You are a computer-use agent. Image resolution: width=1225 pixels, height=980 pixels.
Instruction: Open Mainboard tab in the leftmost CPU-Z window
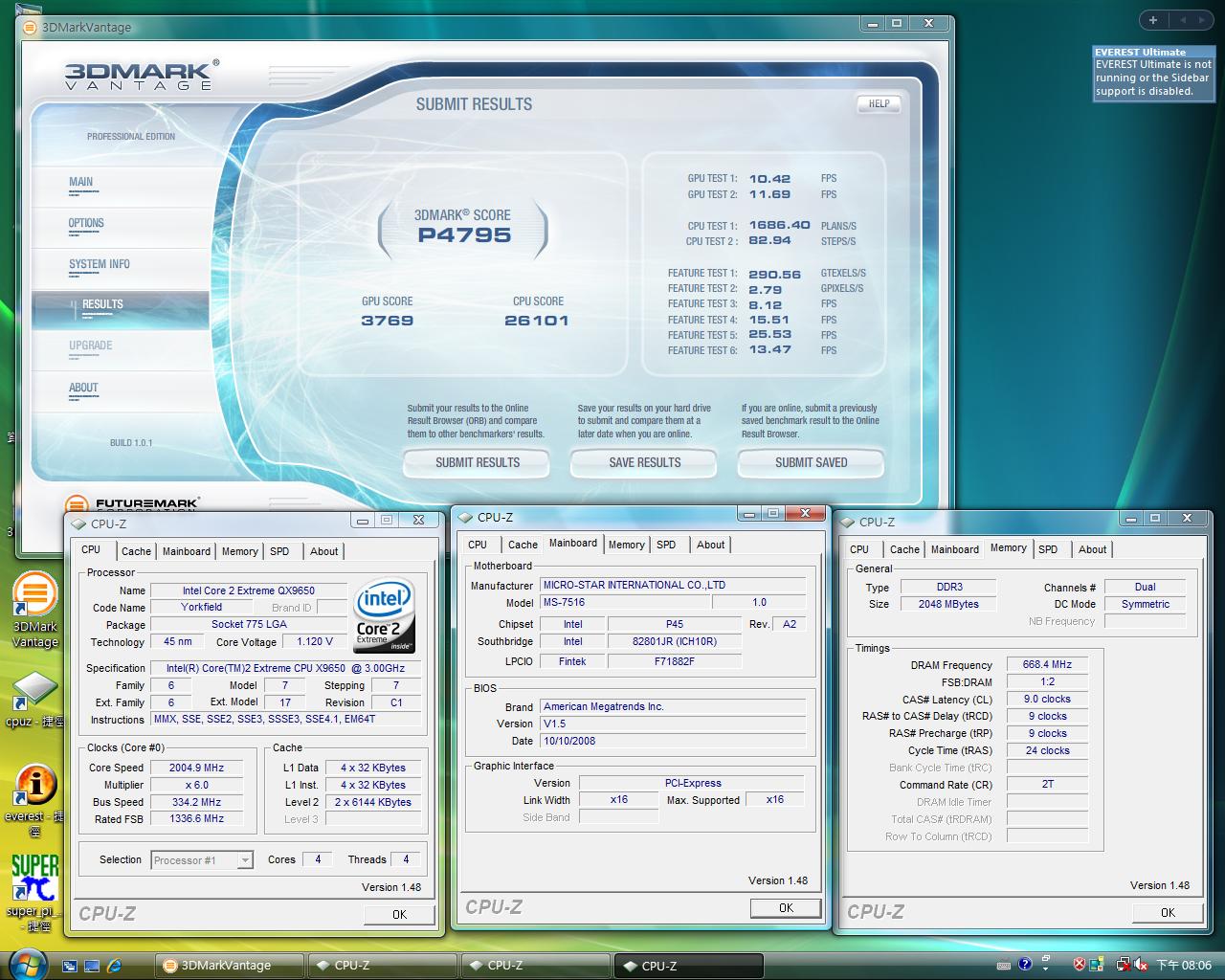pos(187,551)
